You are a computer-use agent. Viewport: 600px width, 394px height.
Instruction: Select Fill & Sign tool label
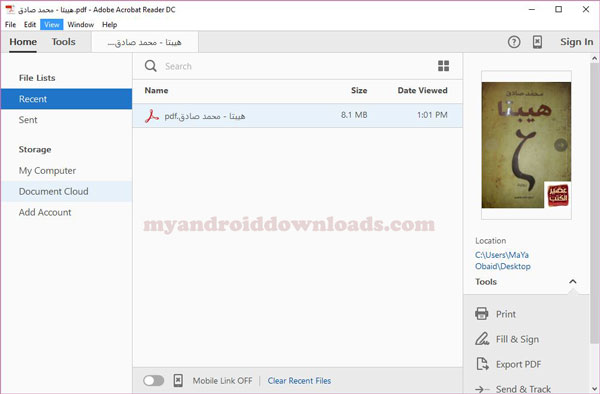point(517,339)
